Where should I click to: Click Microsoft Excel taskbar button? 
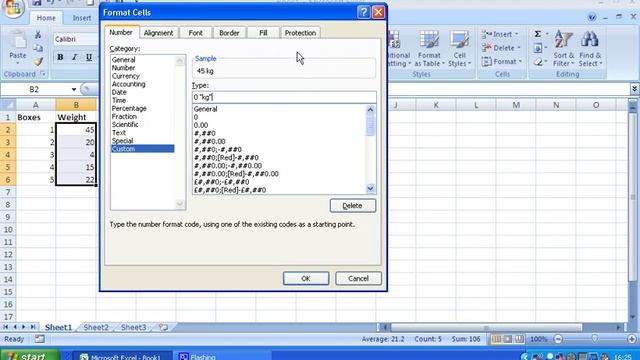(121, 357)
